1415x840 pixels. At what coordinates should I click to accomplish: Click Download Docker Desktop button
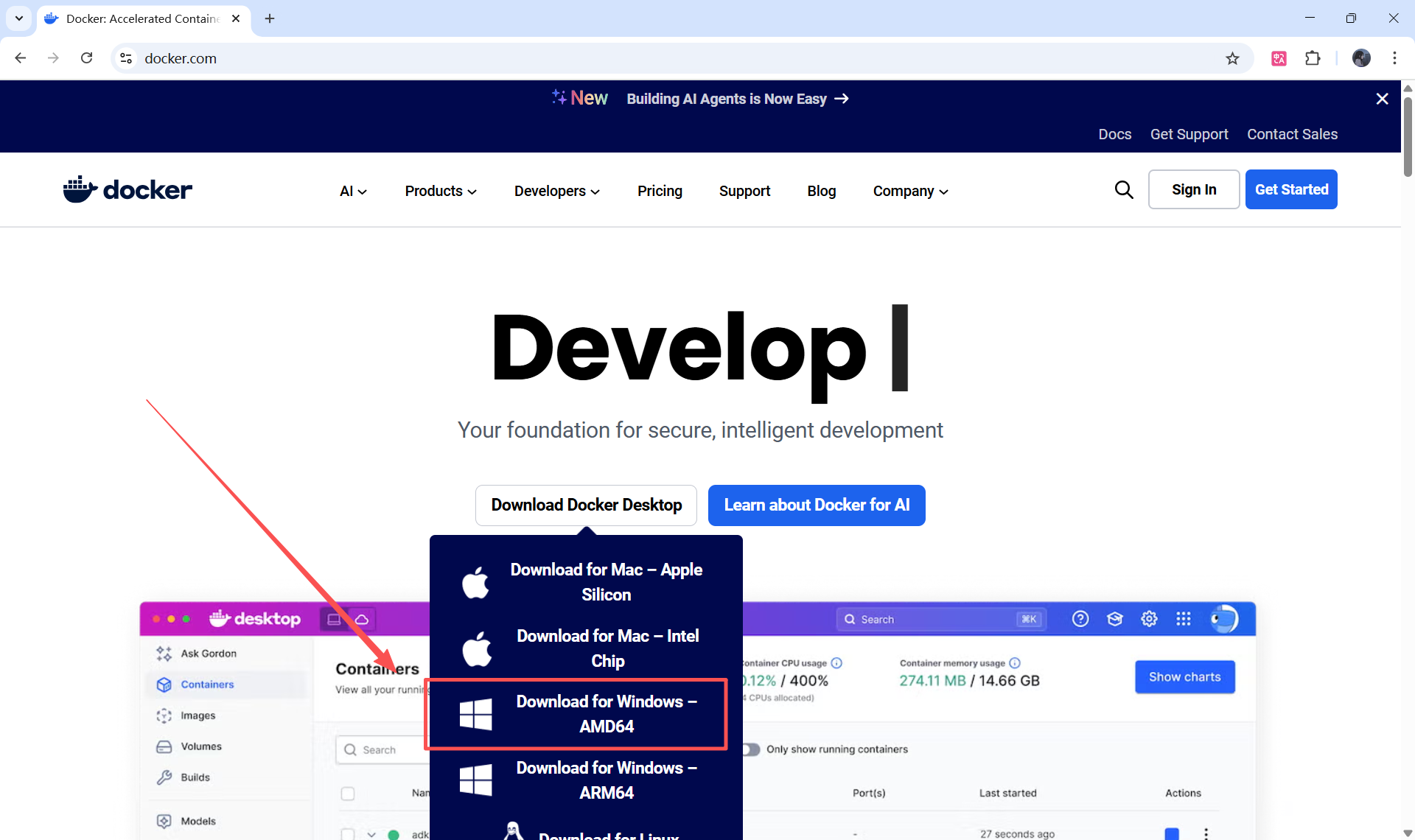(x=586, y=505)
